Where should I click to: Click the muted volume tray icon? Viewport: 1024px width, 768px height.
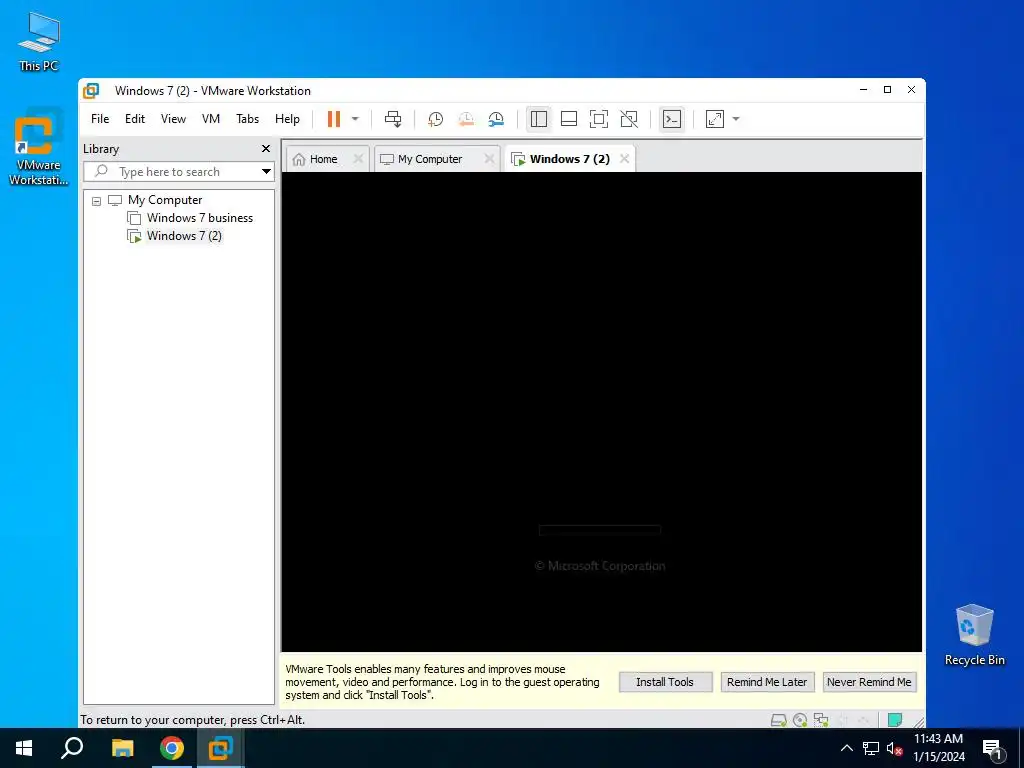(894, 749)
